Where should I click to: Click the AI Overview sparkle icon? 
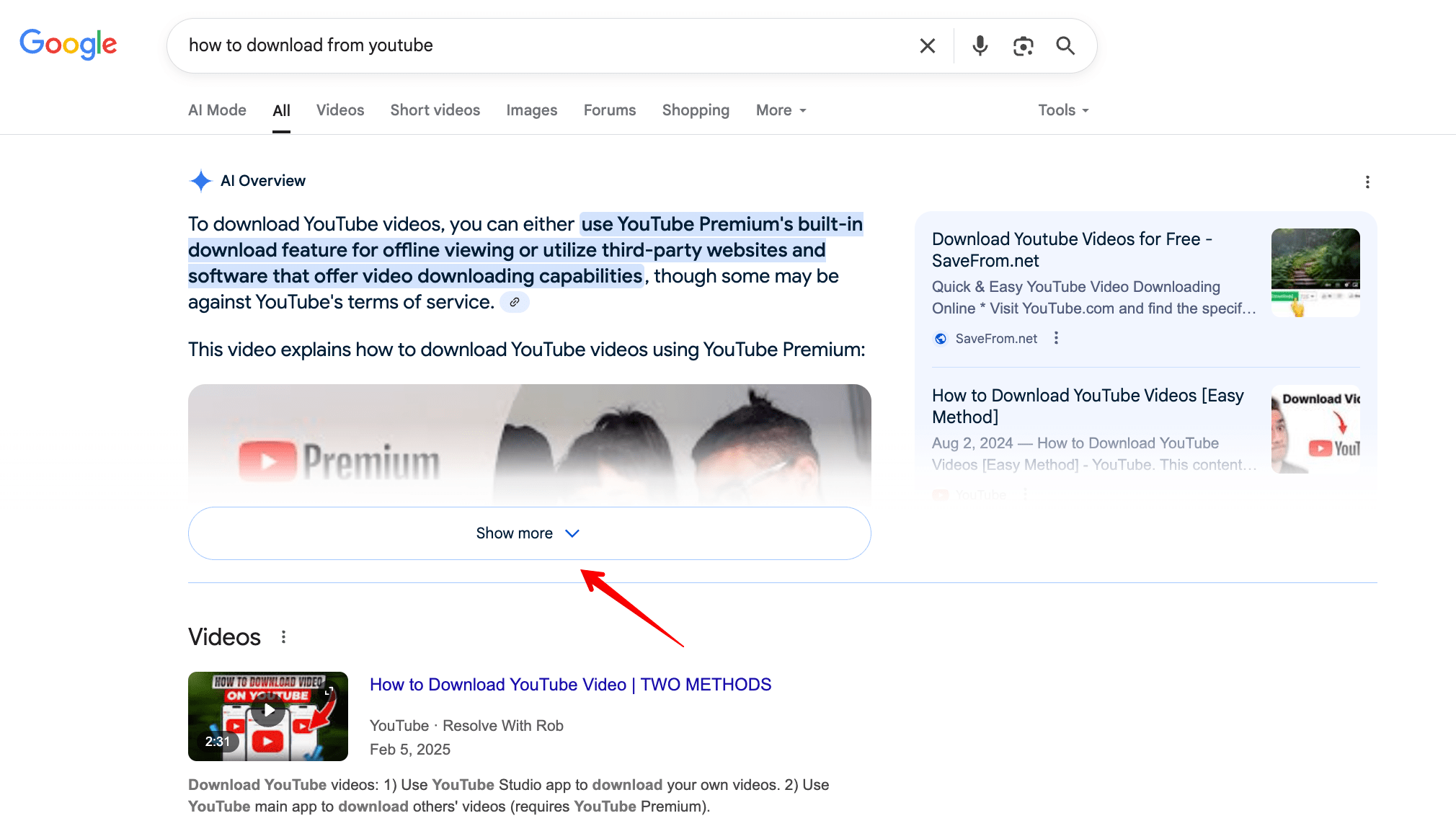[x=200, y=181]
